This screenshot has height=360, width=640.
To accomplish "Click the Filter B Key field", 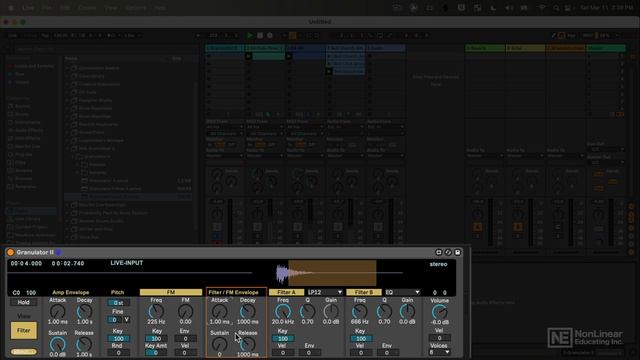I will (360, 339).
